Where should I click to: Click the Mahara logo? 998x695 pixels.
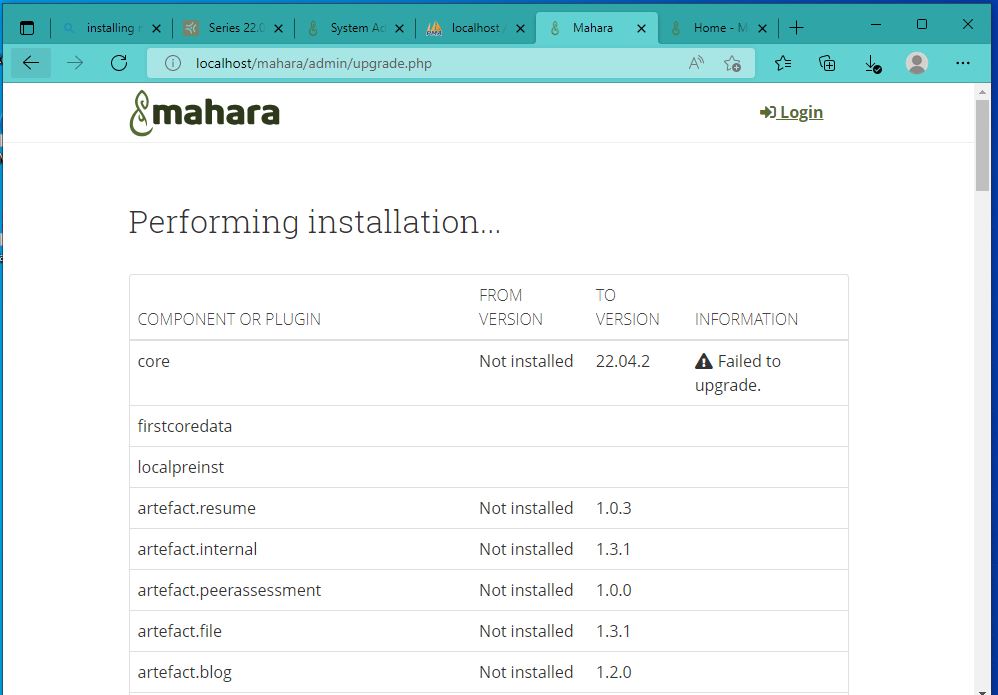(204, 113)
